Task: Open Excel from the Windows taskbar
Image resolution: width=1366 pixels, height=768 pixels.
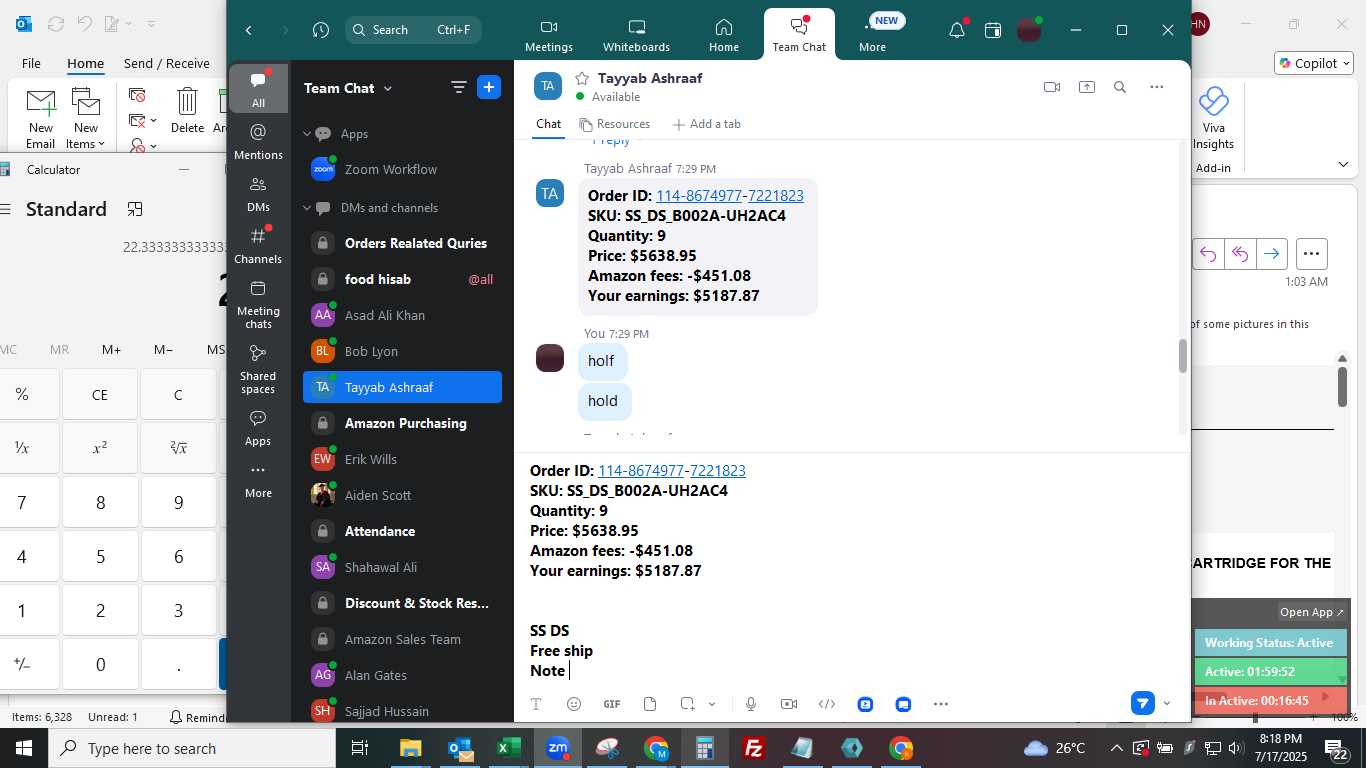Action: point(509,748)
